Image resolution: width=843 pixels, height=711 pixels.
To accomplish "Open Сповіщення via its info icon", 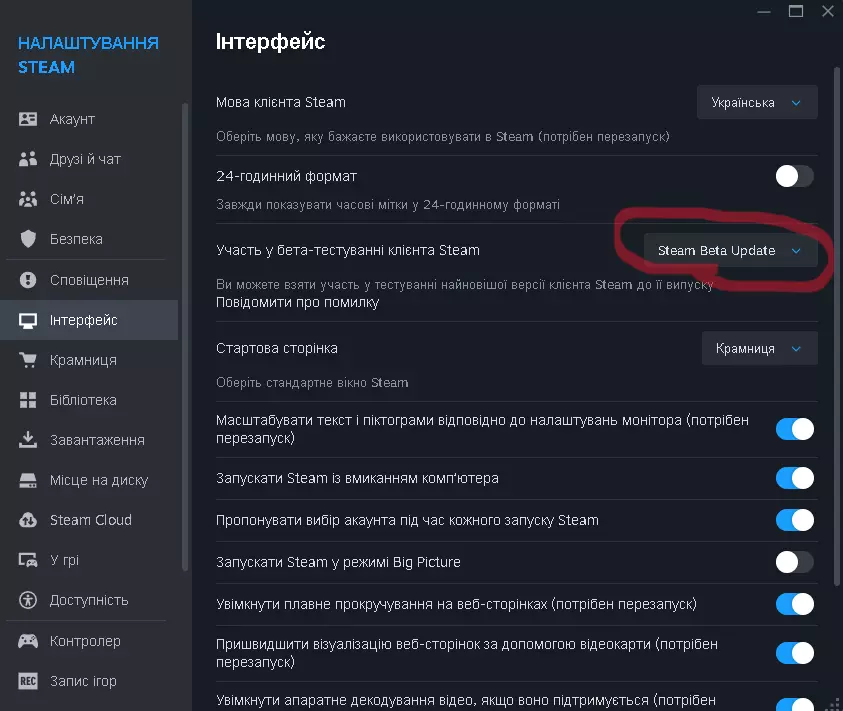I will point(28,280).
